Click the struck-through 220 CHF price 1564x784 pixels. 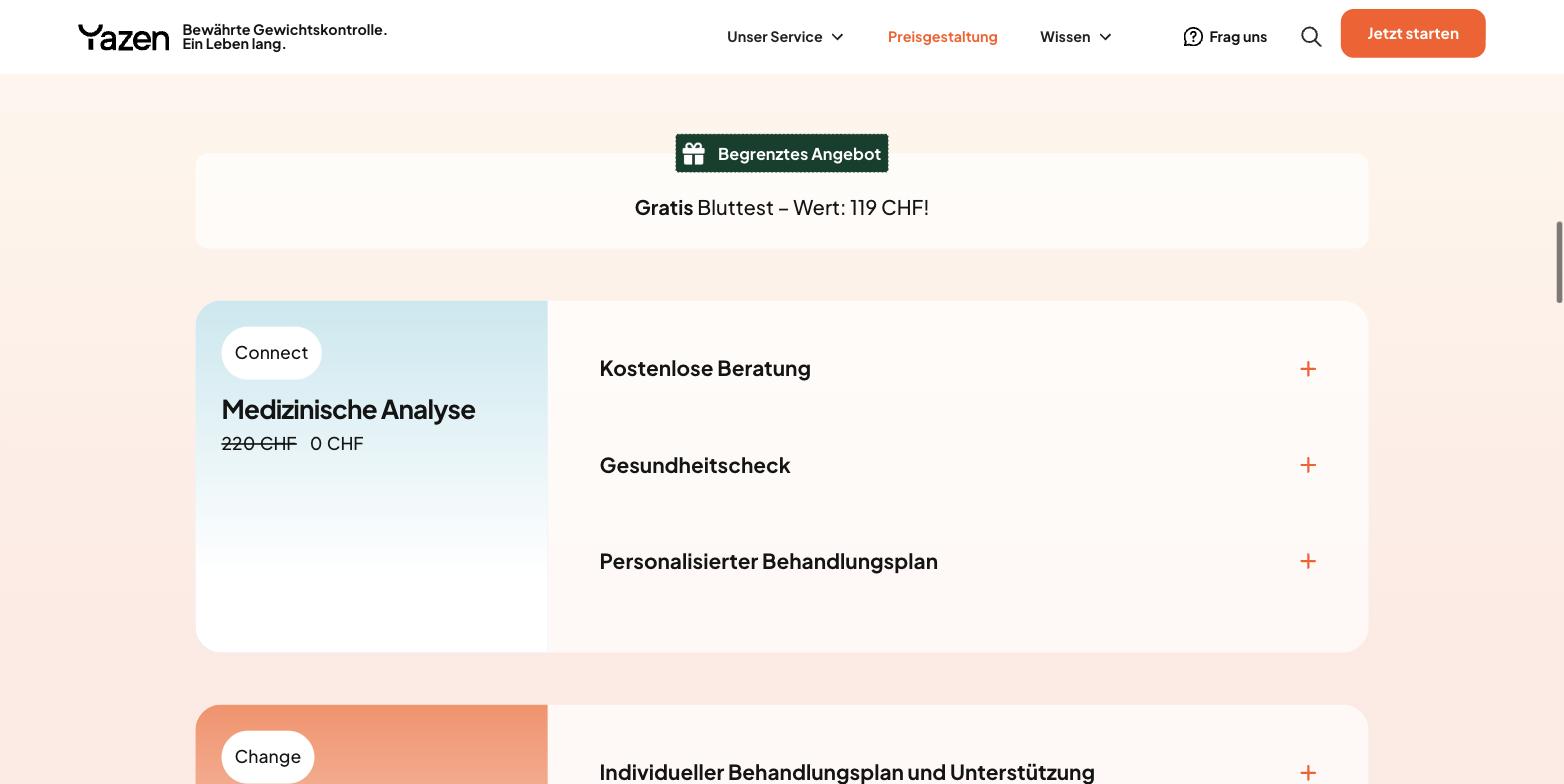point(259,443)
